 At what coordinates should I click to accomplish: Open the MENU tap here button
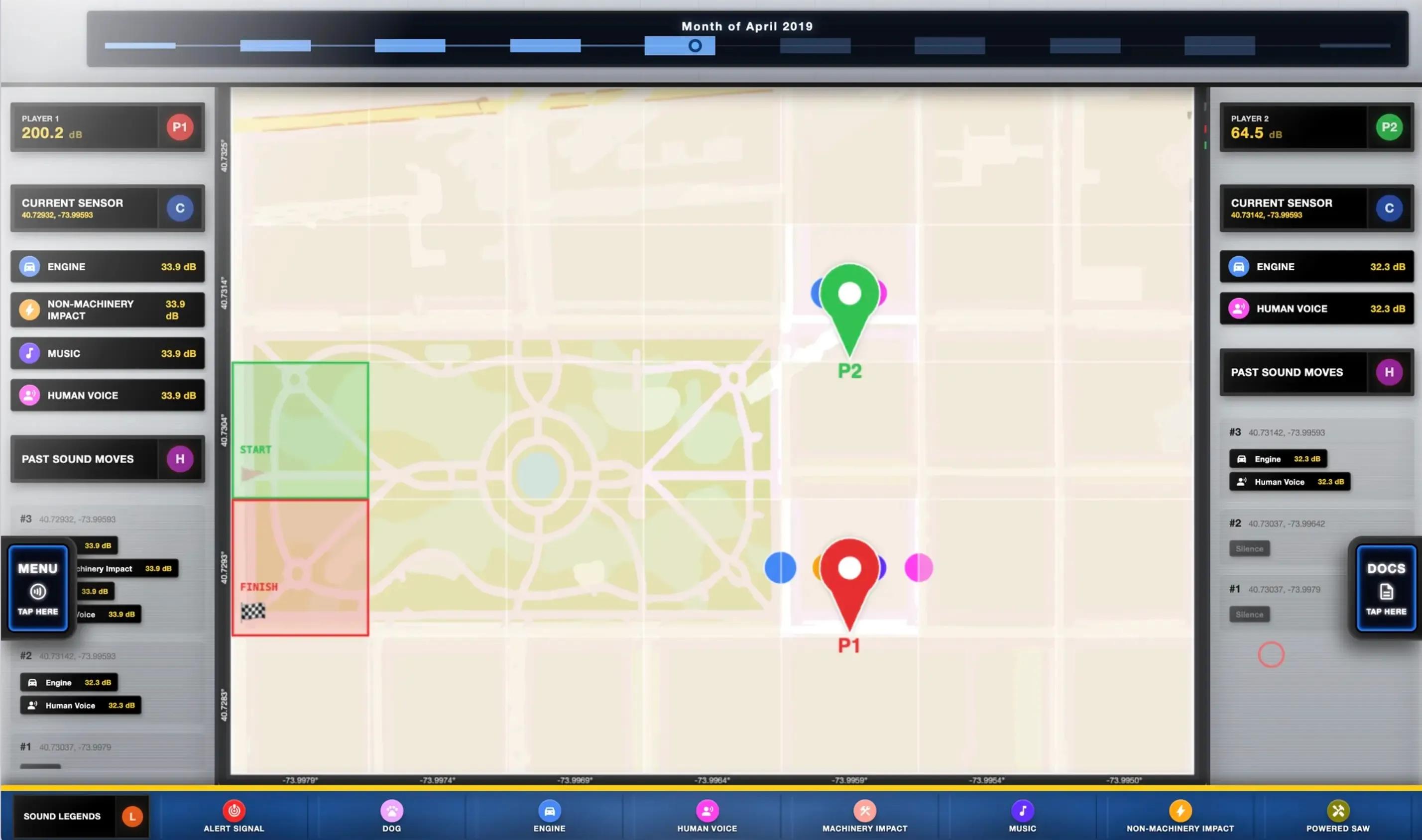[38, 589]
